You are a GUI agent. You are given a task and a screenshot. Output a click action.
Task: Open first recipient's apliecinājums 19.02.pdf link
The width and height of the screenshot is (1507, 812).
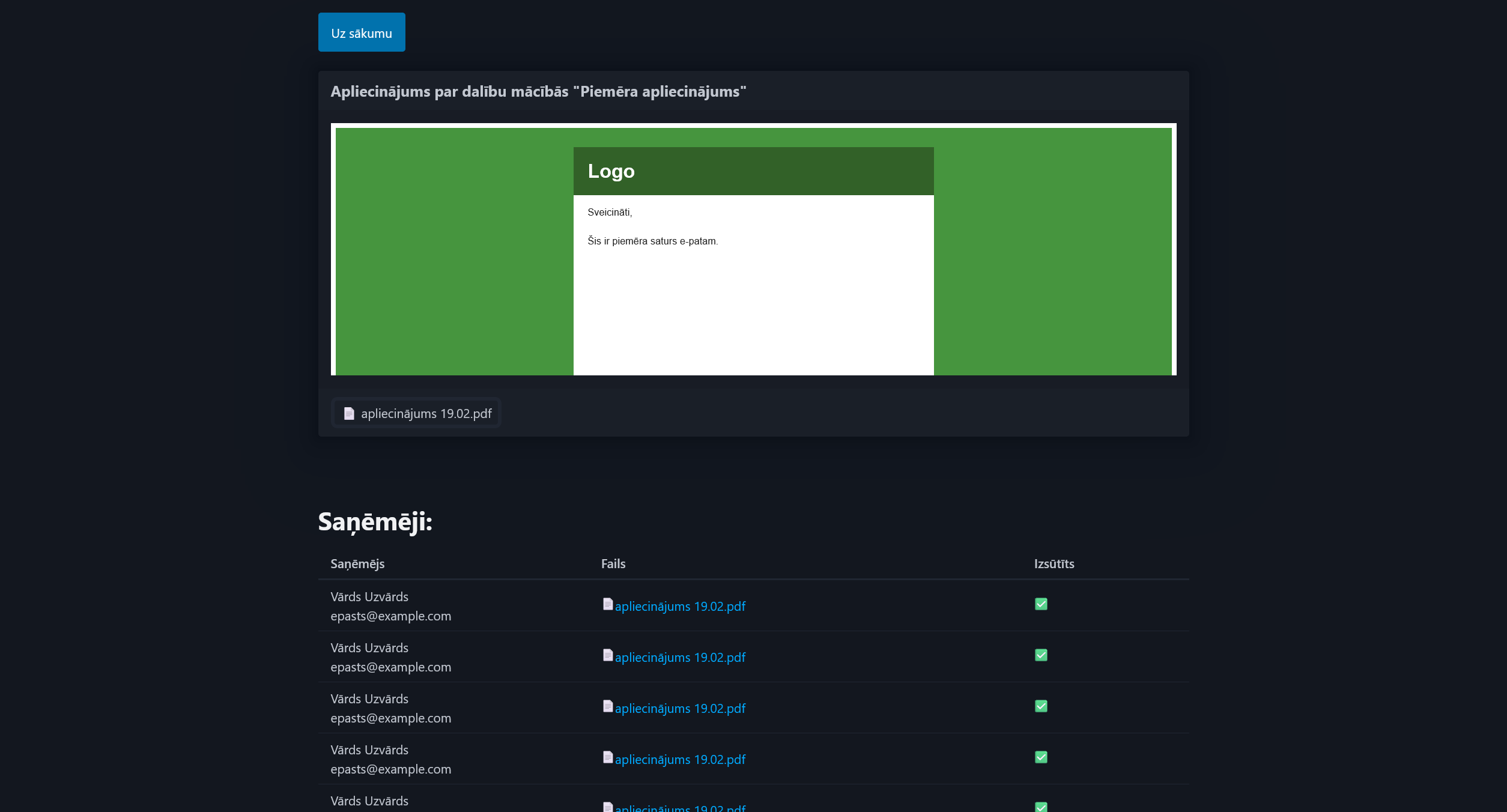680,606
